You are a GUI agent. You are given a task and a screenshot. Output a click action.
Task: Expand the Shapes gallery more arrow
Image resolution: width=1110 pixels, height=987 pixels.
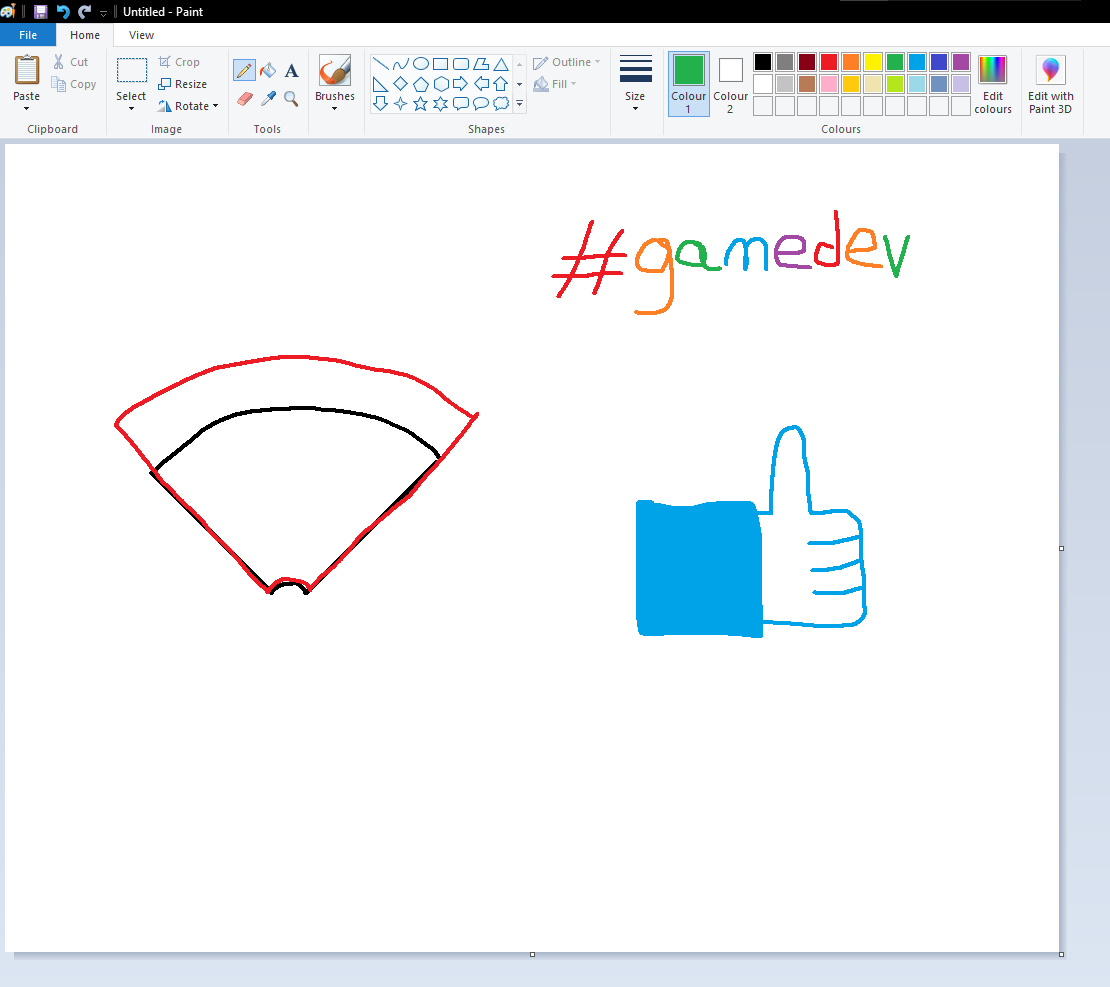pyautogui.click(x=520, y=104)
